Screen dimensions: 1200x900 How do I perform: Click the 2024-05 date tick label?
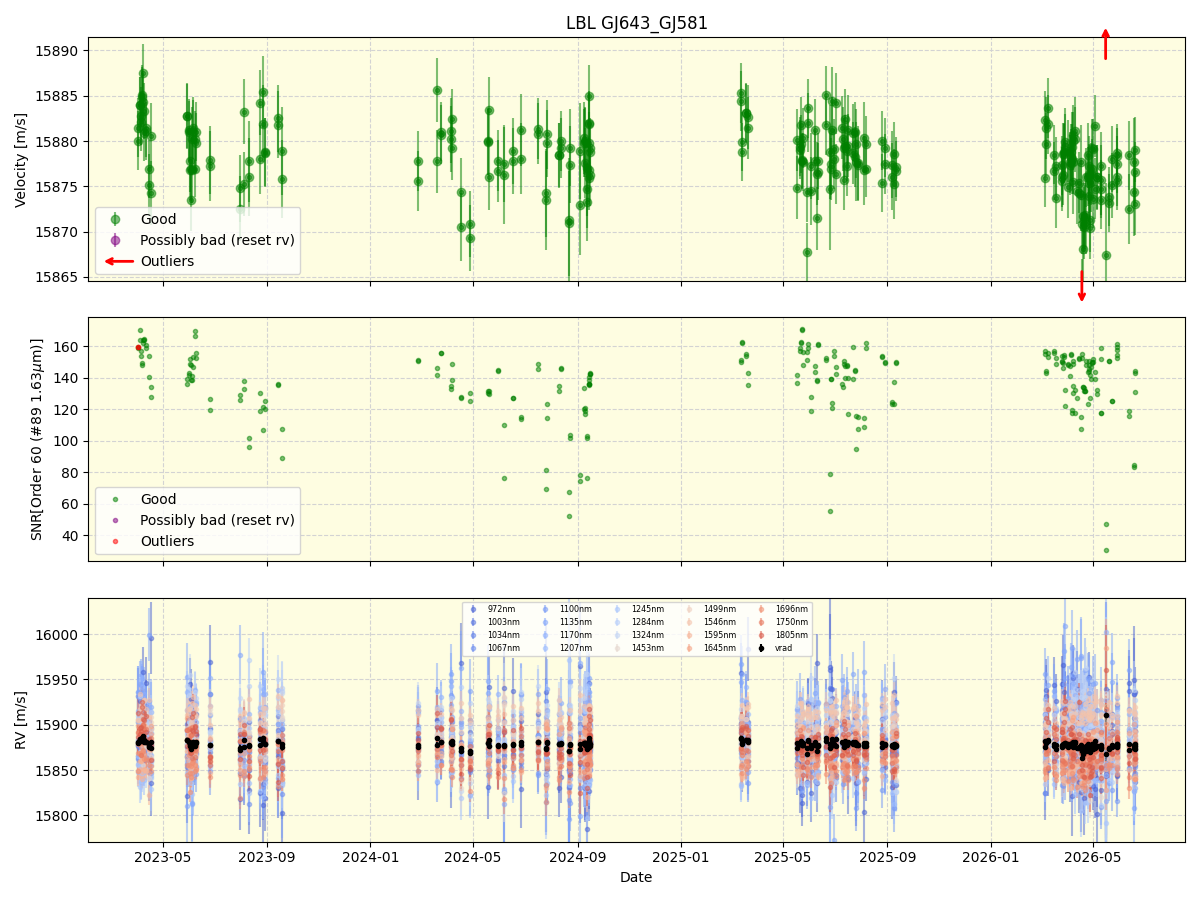point(473,857)
